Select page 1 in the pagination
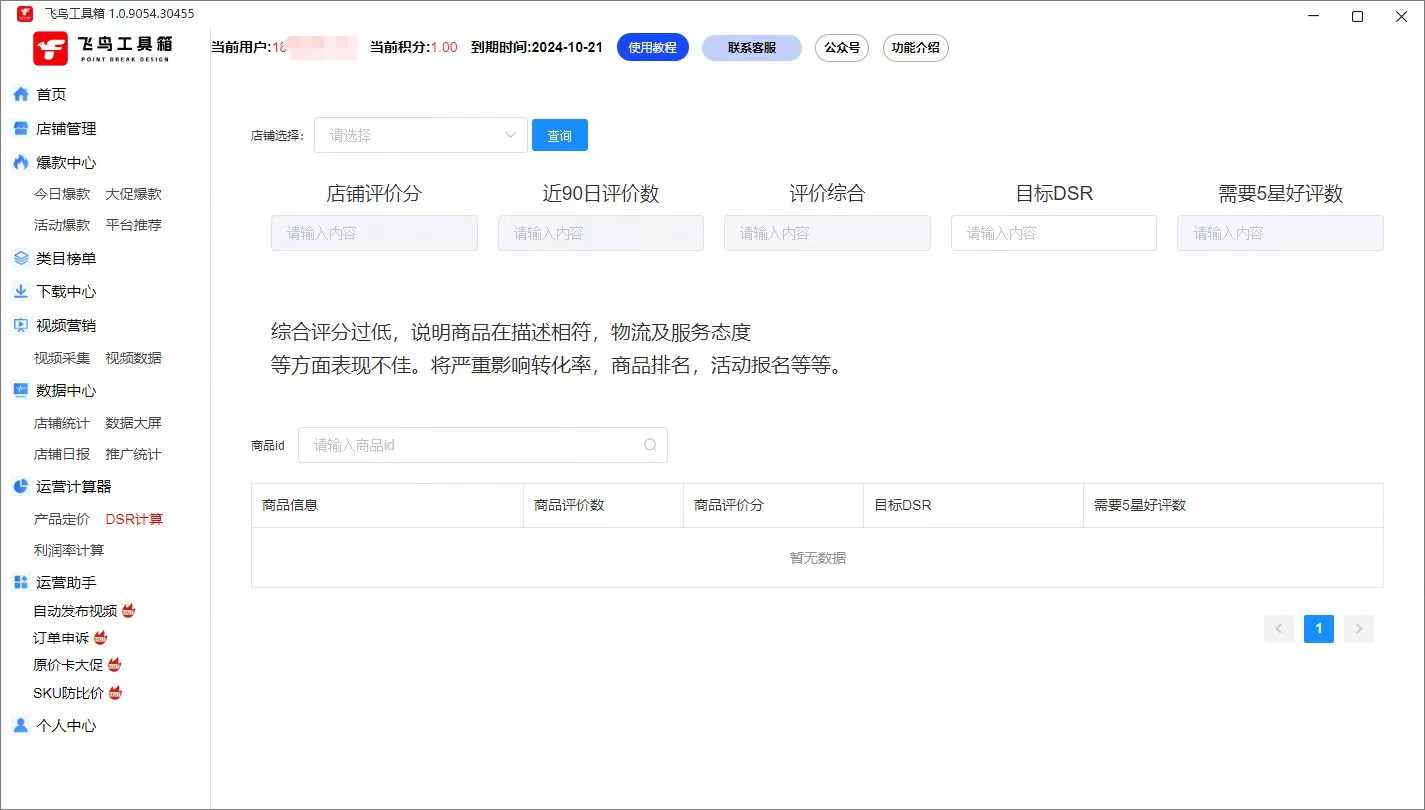The width and height of the screenshot is (1425, 810). pos(1318,629)
